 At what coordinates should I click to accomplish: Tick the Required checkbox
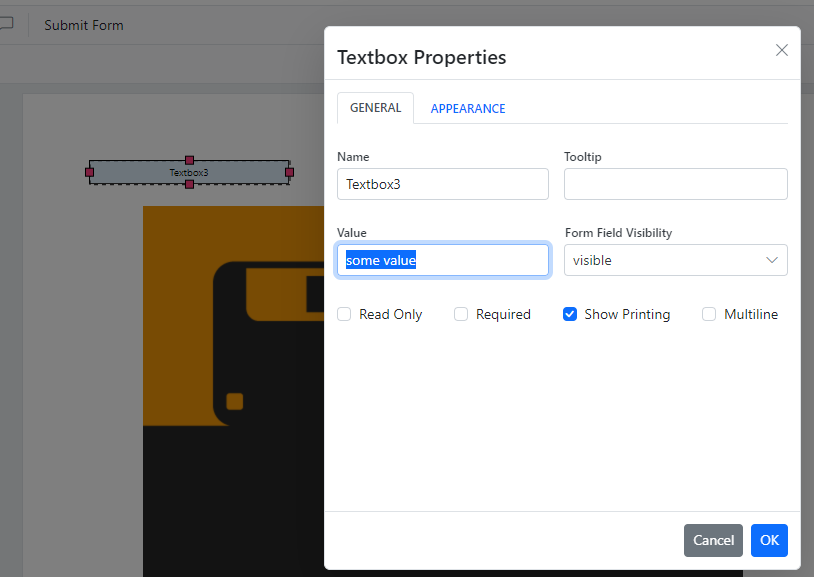461,314
